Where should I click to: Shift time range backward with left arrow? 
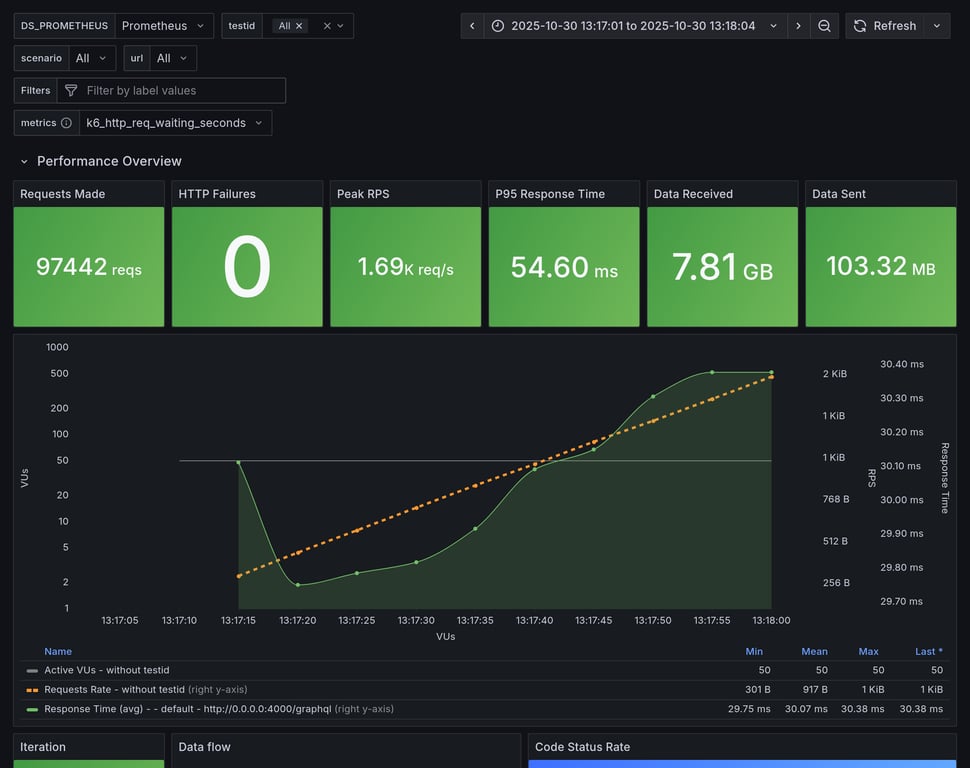(472, 26)
